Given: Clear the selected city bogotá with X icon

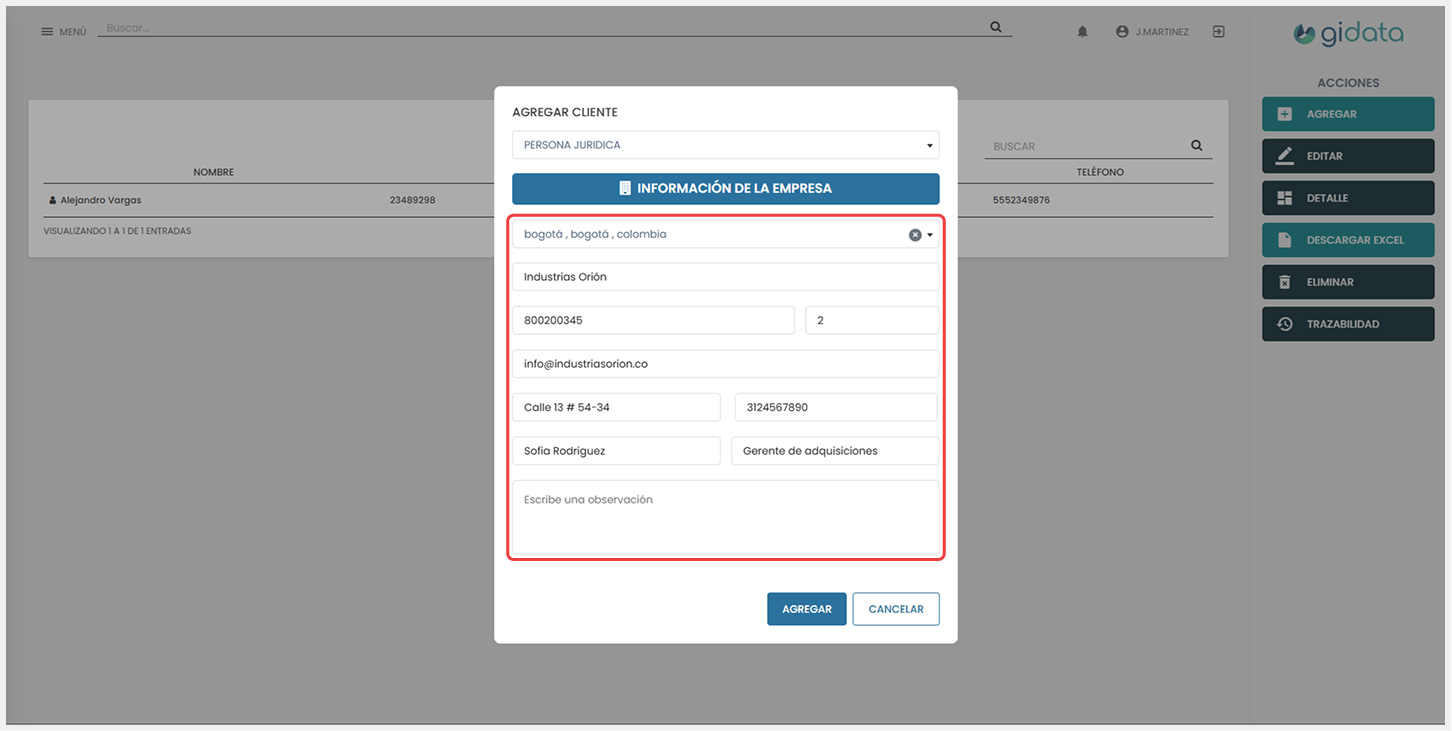Looking at the screenshot, I should [914, 235].
